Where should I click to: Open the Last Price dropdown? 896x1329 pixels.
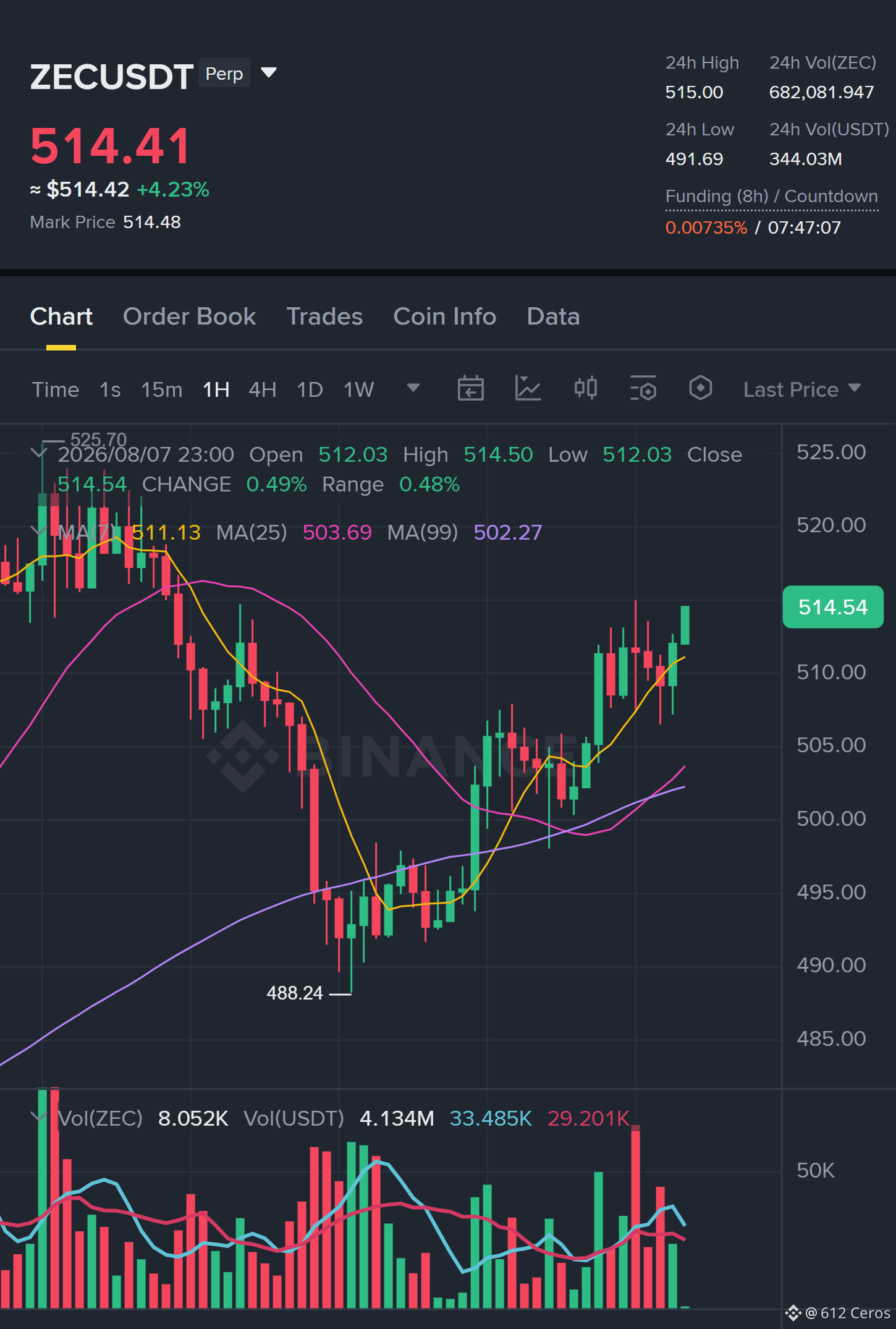click(802, 389)
